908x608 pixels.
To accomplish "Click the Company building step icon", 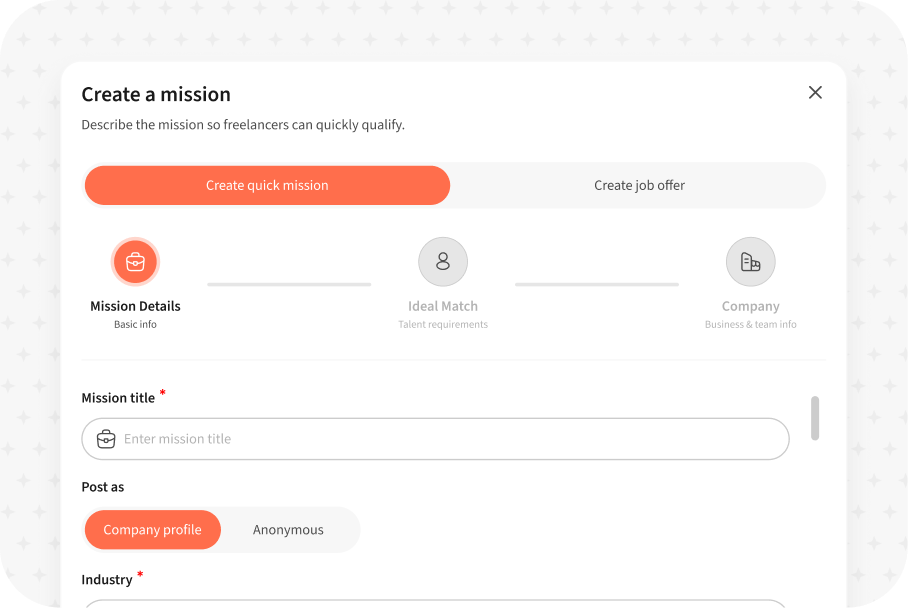I will 750,262.
